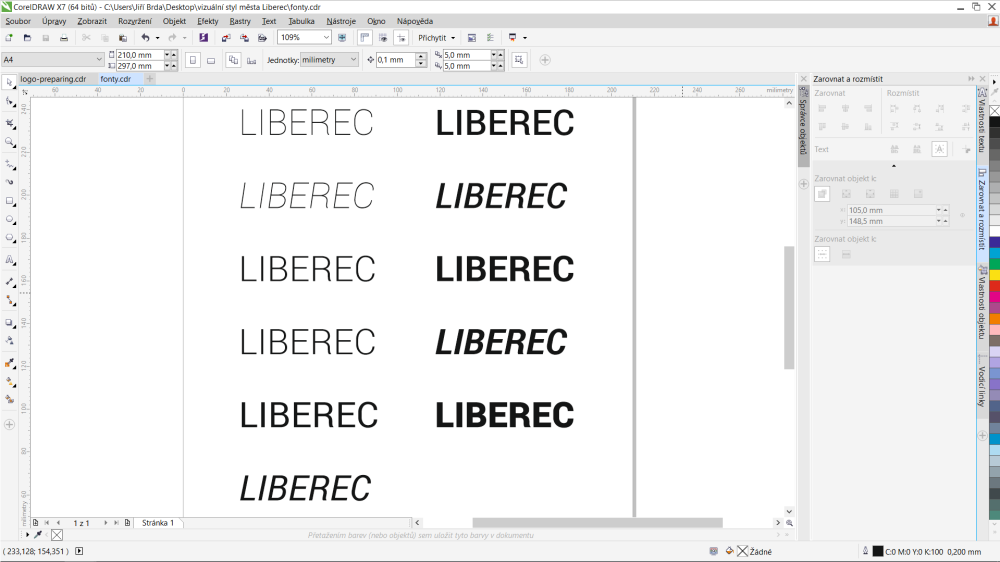Select the Interactive Fill tool

(x=10, y=381)
